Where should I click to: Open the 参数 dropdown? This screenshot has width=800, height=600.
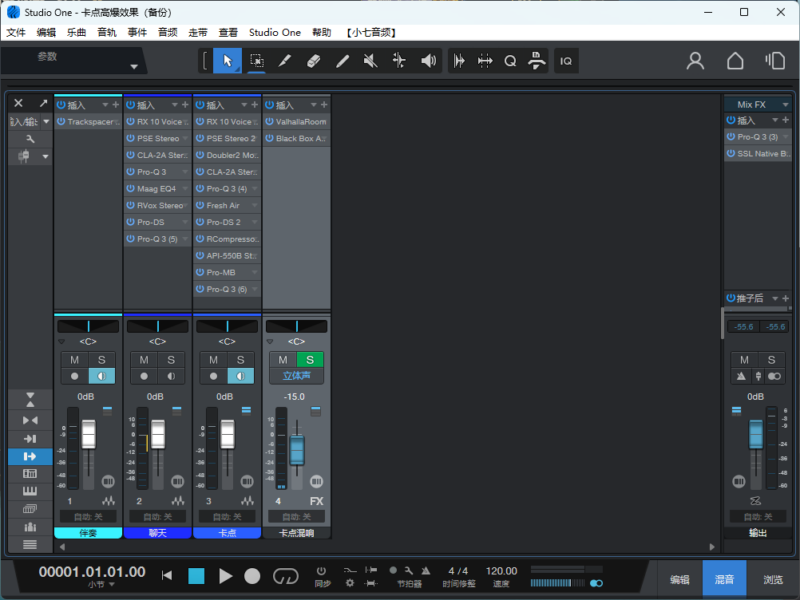click(x=134, y=66)
